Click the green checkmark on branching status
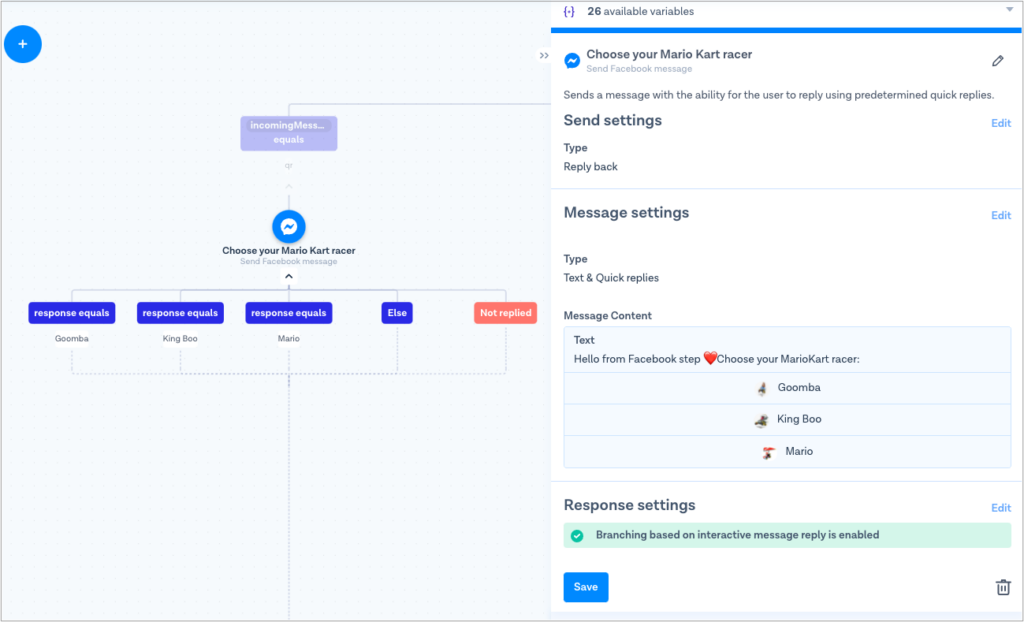 point(578,535)
